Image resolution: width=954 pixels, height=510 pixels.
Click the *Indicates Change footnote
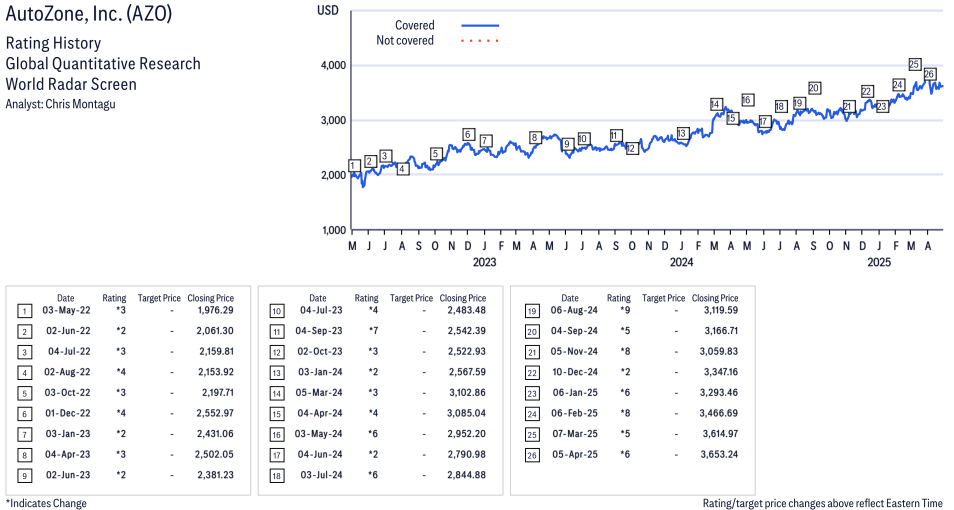coord(46,503)
